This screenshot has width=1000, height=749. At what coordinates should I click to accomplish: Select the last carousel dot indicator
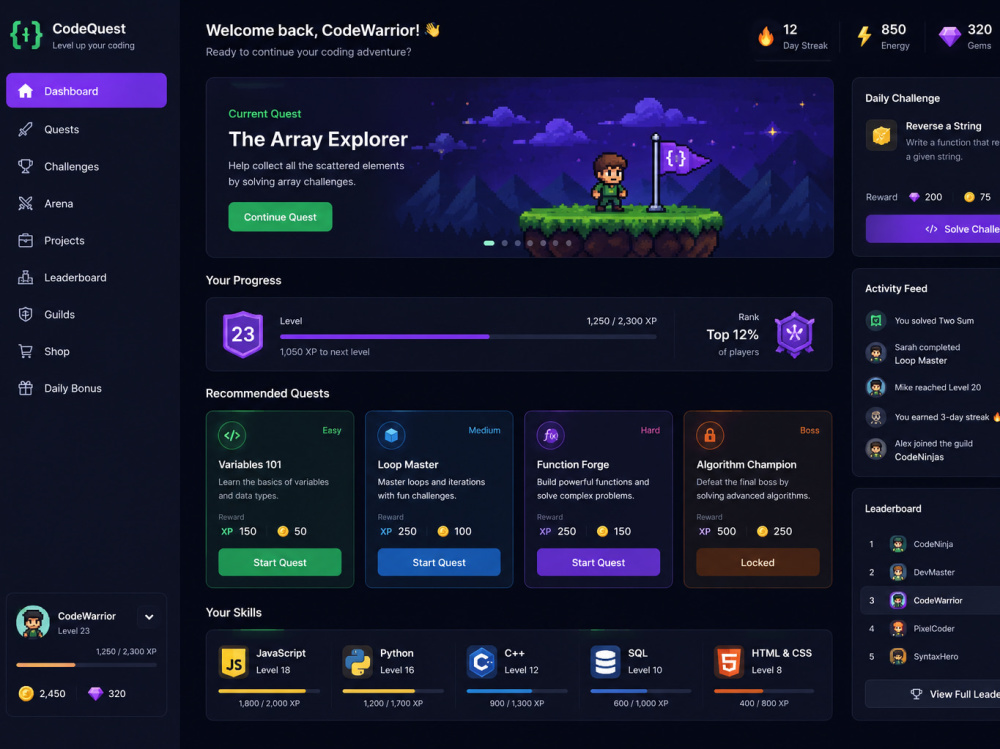point(569,243)
